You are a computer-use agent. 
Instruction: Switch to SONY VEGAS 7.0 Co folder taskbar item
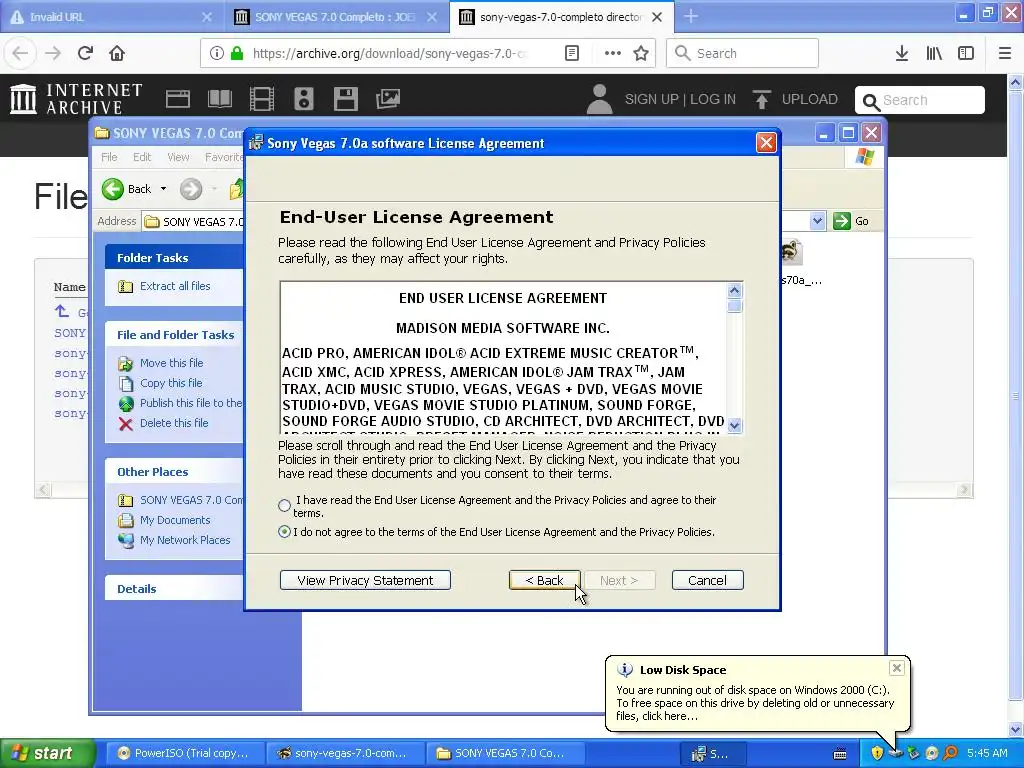tap(503, 753)
